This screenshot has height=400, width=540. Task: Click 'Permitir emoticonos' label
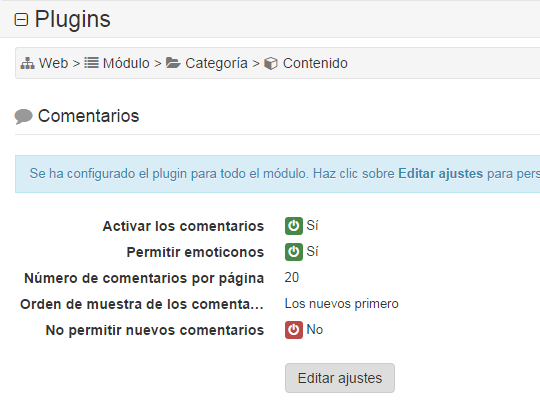pyautogui.click(x=195, y=252)
